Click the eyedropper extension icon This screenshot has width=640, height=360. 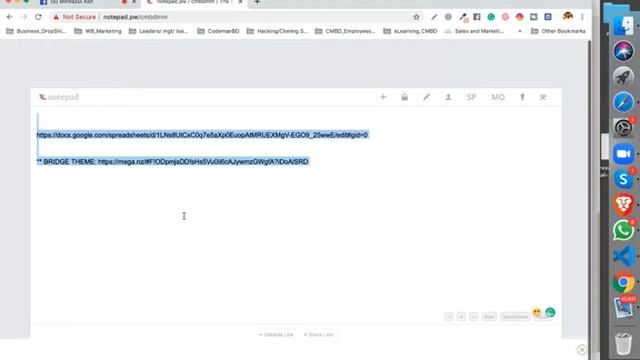[463, 17]
